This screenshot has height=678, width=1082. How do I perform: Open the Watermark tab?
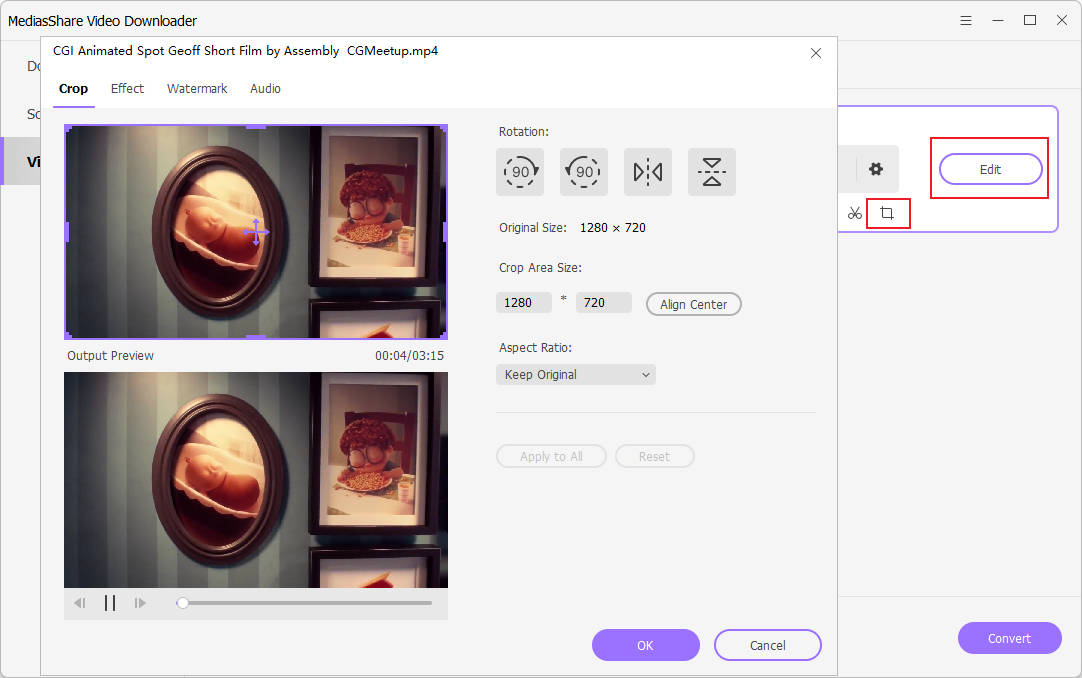point(197,89)
